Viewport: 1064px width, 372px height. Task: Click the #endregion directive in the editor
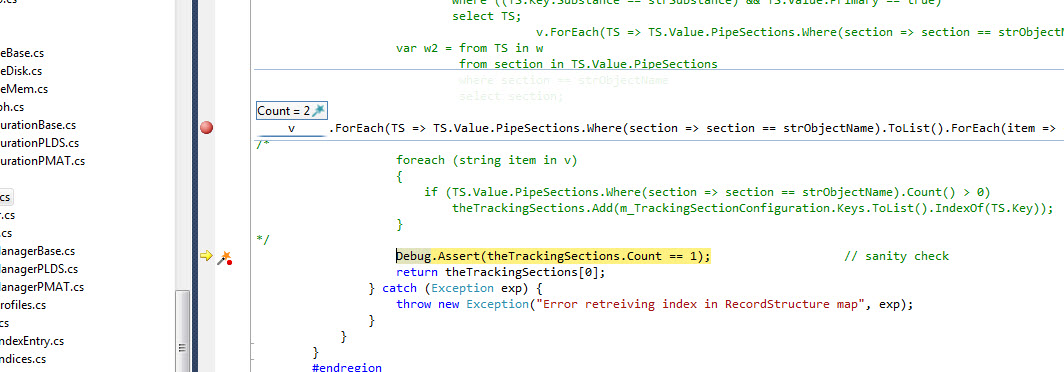tap(346, 367)
